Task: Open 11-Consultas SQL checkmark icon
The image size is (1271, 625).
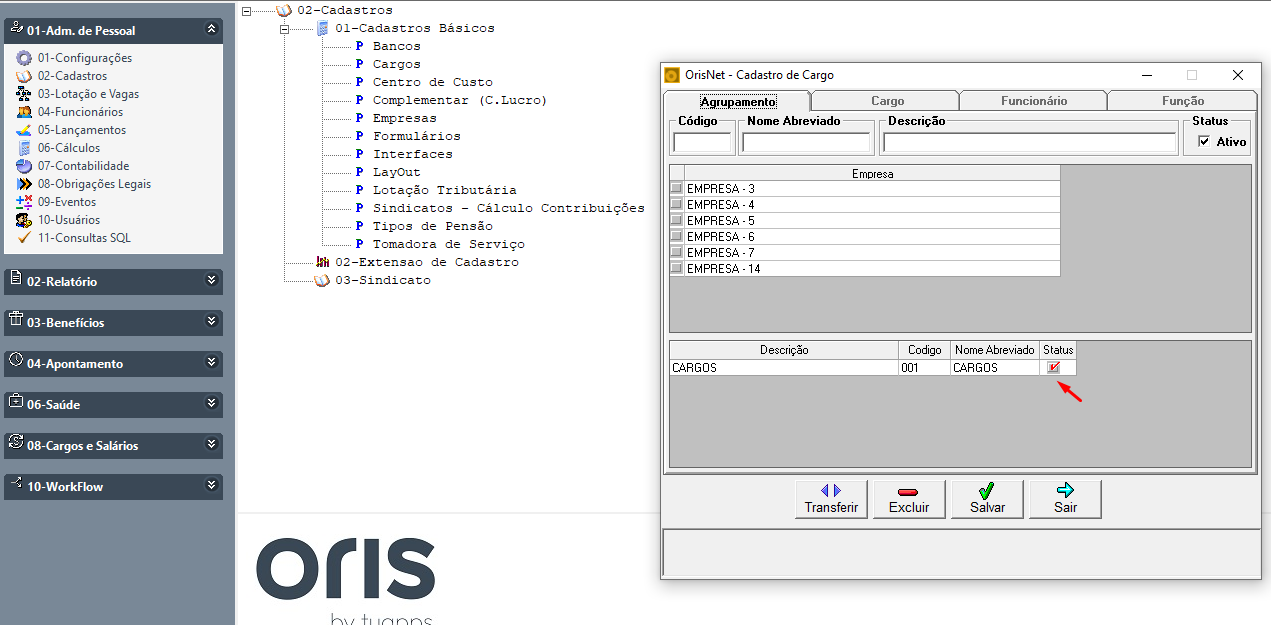Action: (24, 238)
